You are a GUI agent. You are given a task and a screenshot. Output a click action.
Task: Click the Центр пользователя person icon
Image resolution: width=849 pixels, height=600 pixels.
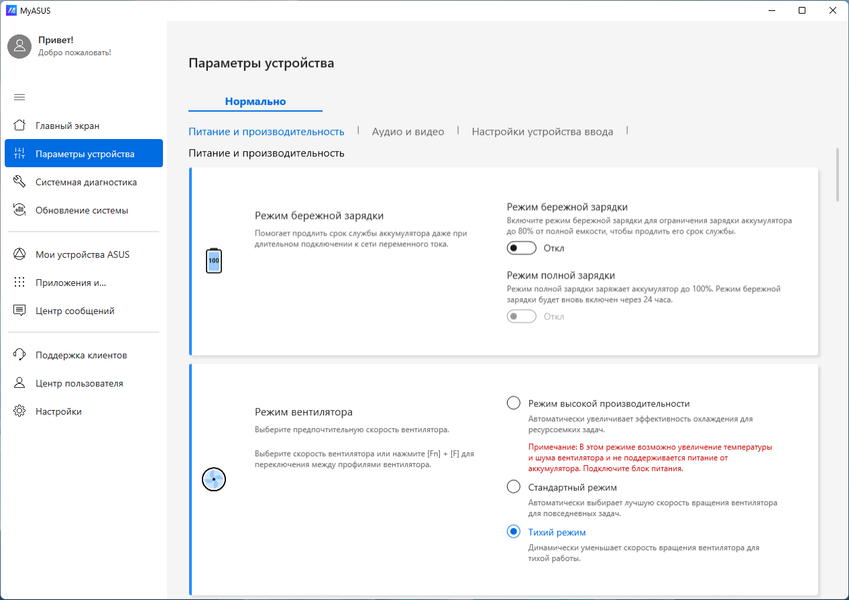[x=19, y=383]
